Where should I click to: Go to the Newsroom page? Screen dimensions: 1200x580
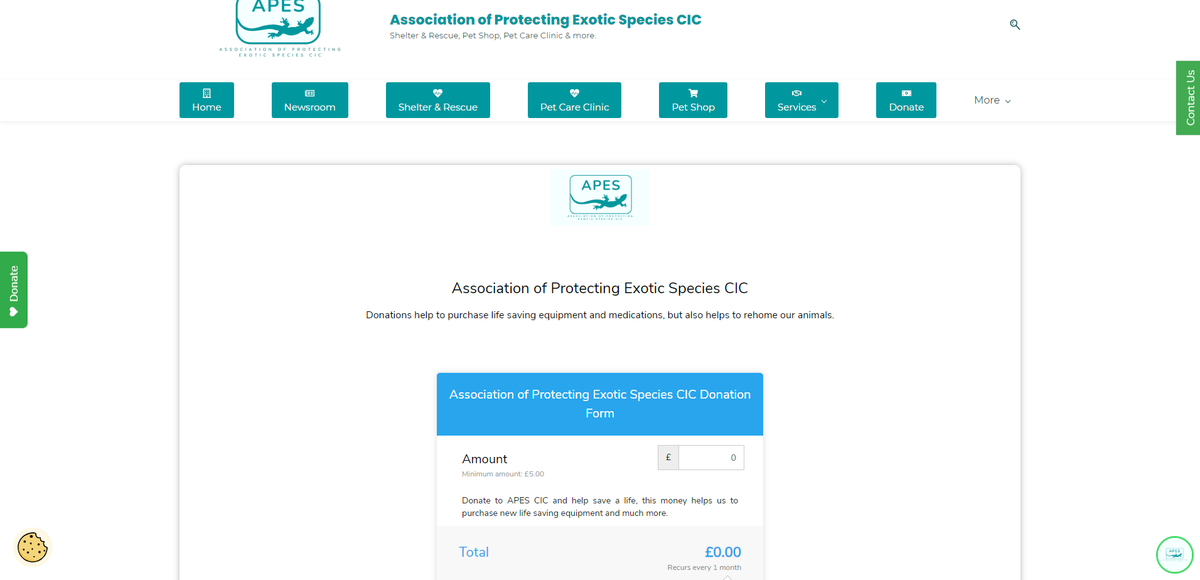tap(310, 100)
